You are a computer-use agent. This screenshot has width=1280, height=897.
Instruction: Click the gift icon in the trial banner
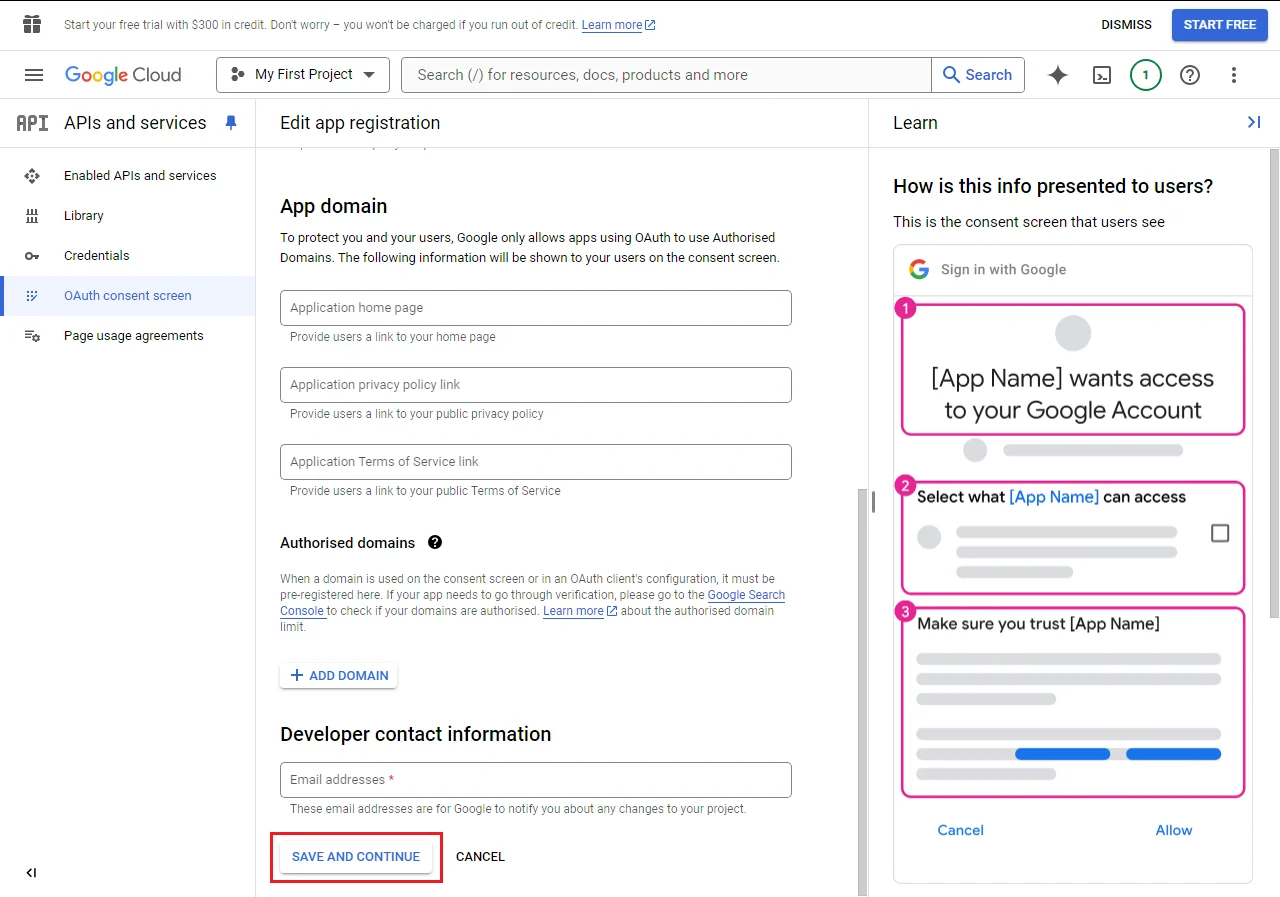point(32,24)
